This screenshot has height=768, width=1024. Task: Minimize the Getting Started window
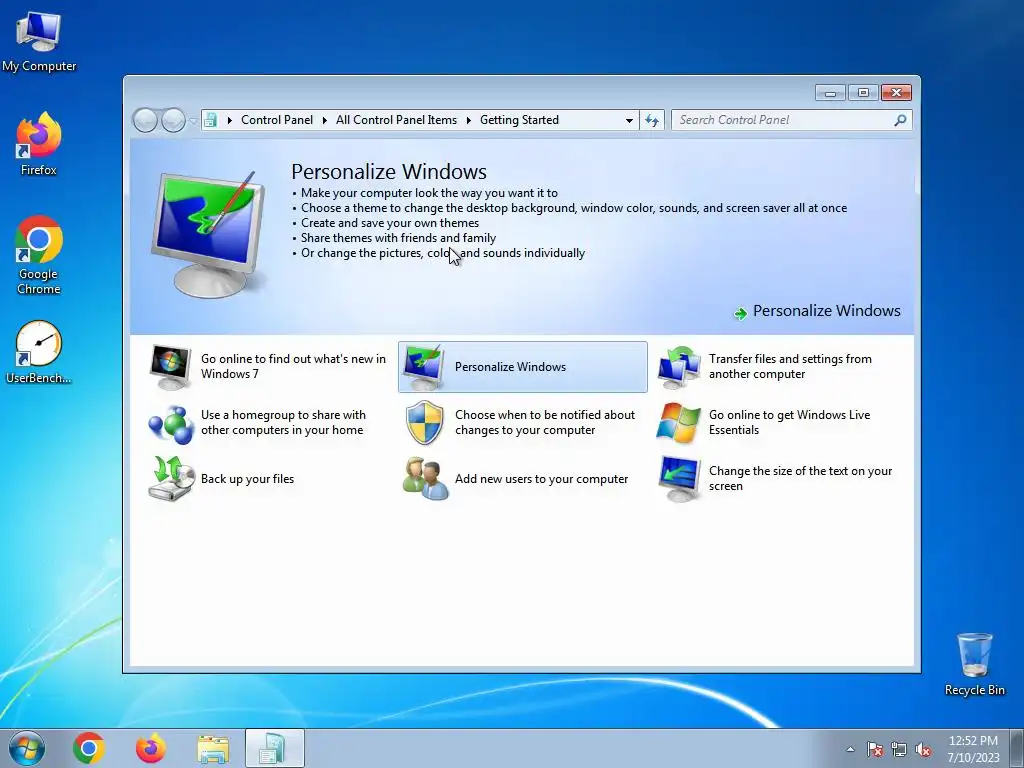(830, 93)
